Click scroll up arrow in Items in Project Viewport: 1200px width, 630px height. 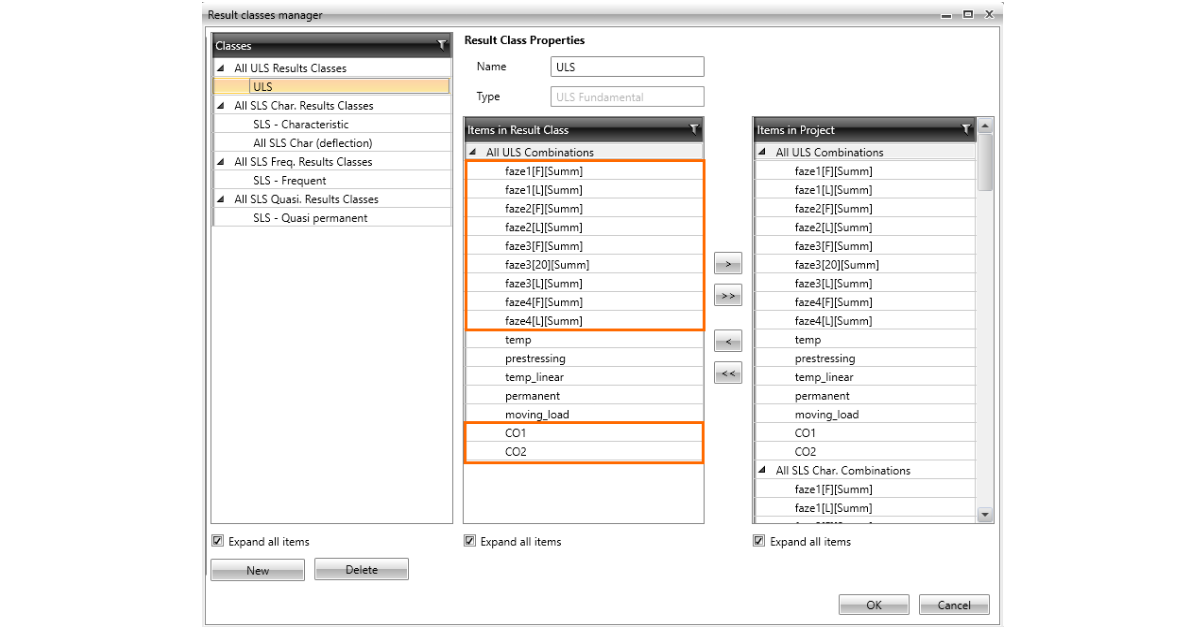coord(985,126)
